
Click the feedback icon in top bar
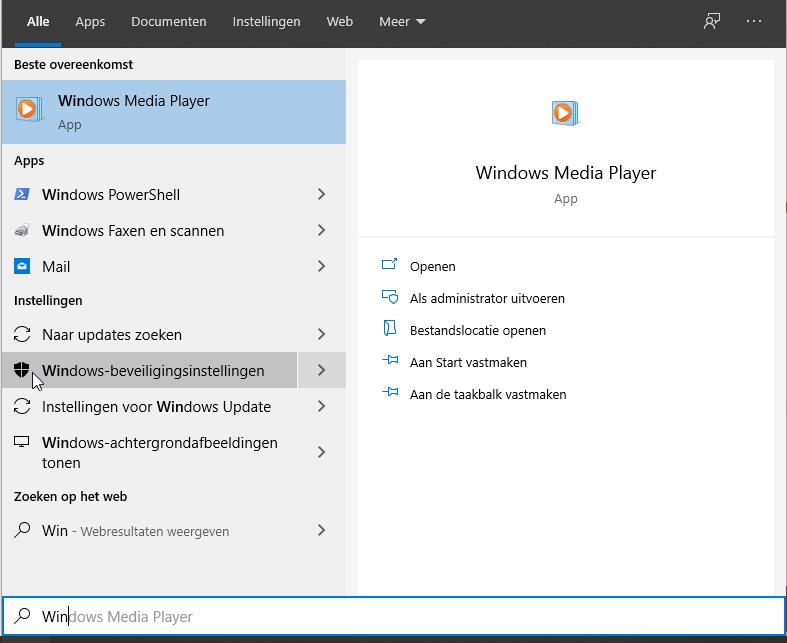(712, 22)
